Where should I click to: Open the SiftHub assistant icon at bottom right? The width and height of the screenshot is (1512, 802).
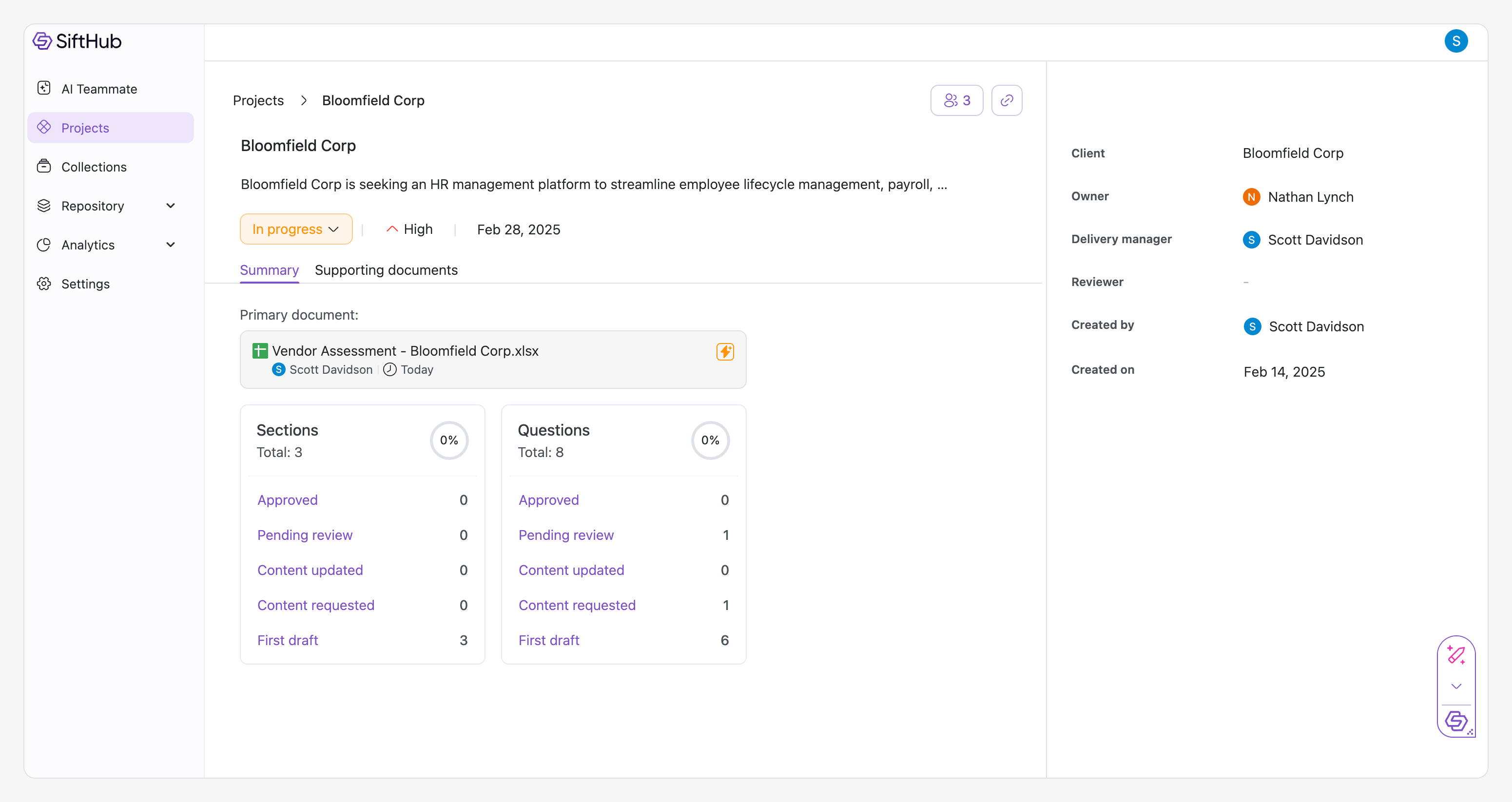click(x=1455, y=721)
